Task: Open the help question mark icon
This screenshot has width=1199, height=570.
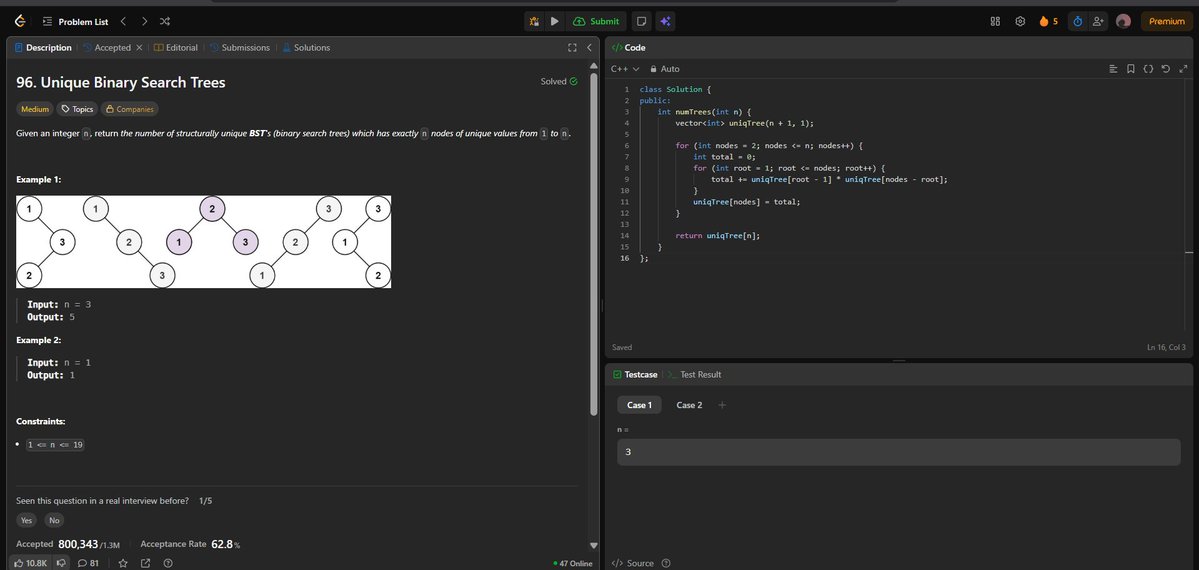Action: point(167,563)
